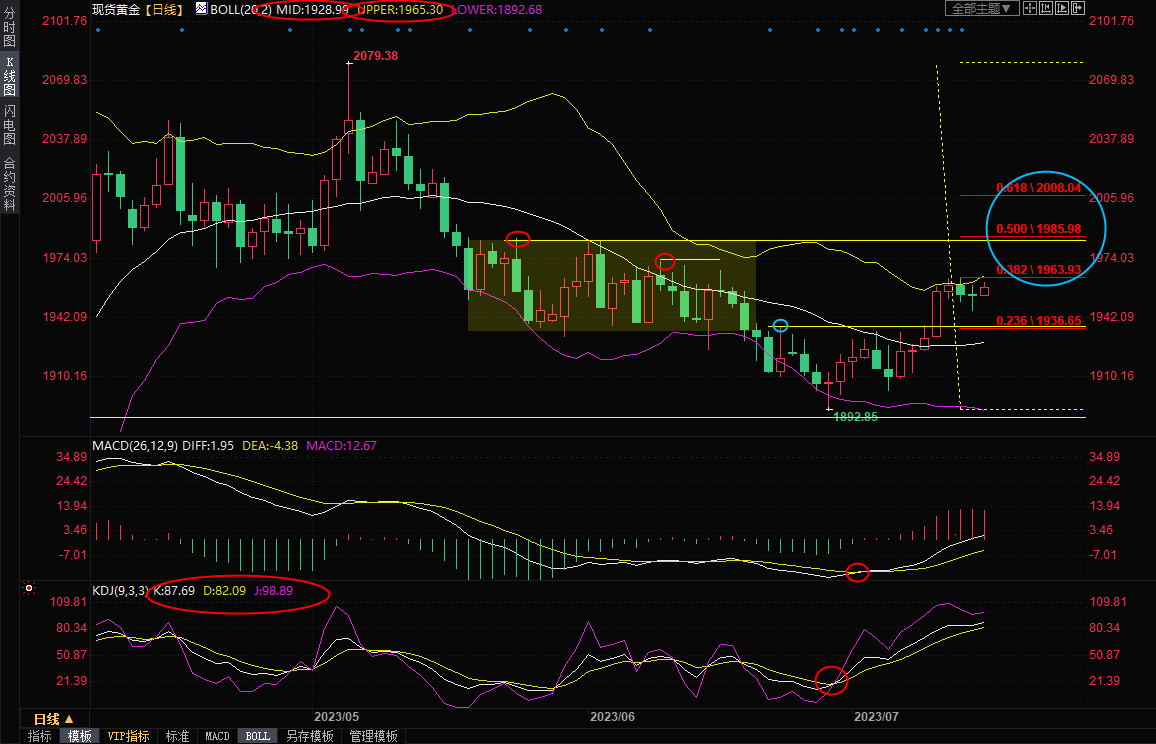Click the chart playback arrow icon
The width and height of the screenshot is (1156, 744).
(x=1062, y=8)
